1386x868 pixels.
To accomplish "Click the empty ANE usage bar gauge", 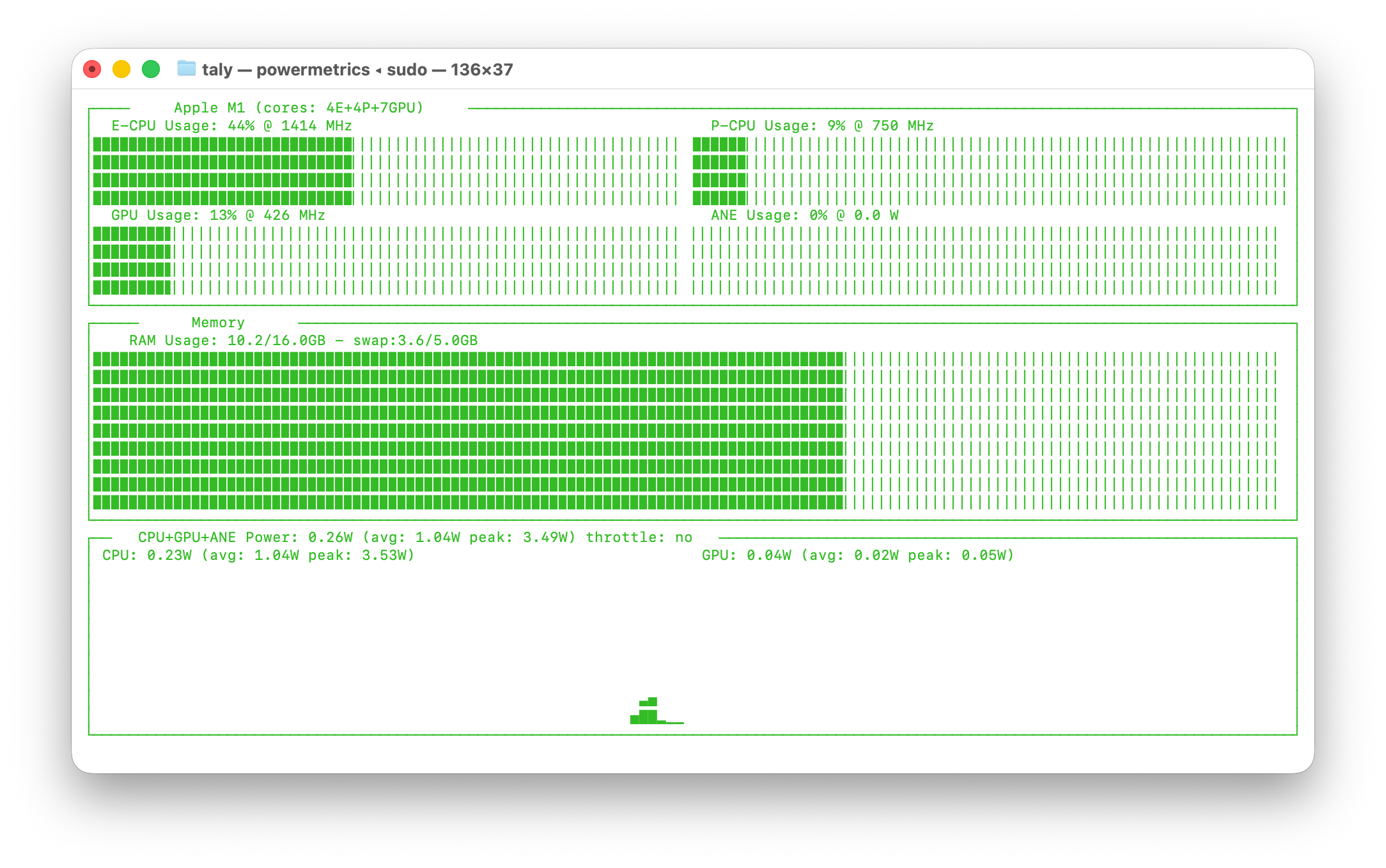I will click(x=985, y=261).
